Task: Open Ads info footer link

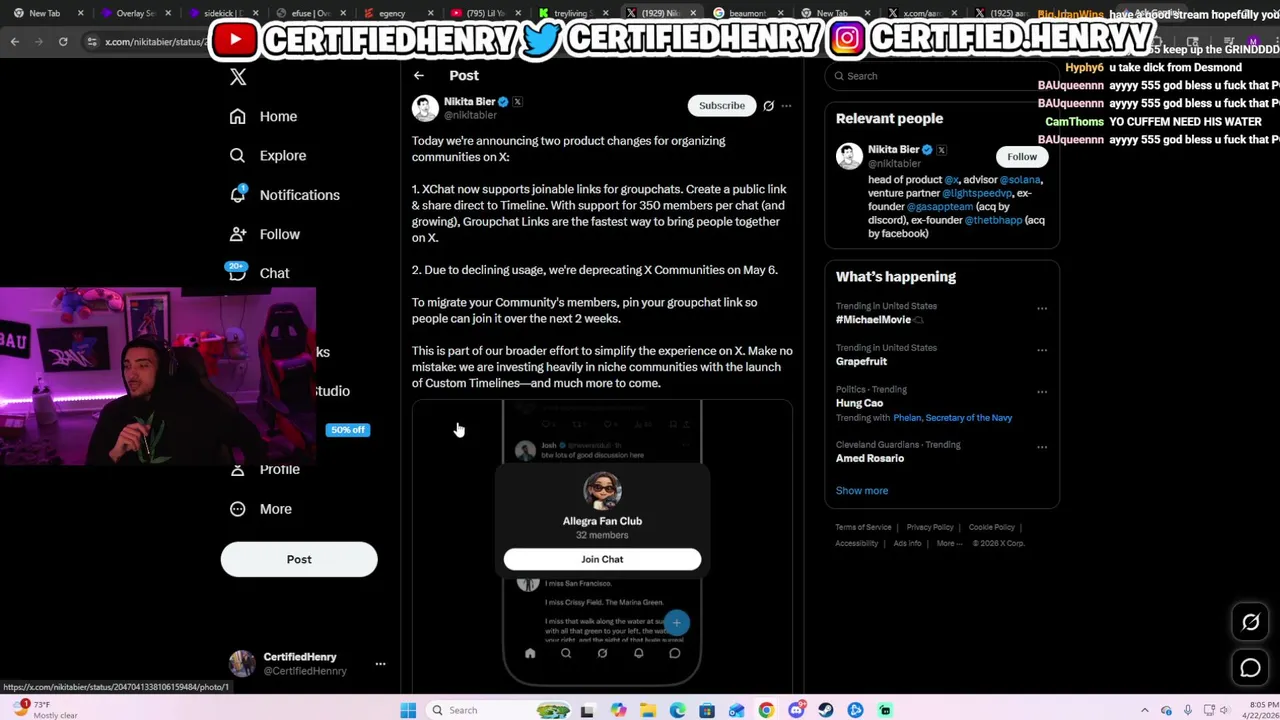Action: [x=907, y=543]
